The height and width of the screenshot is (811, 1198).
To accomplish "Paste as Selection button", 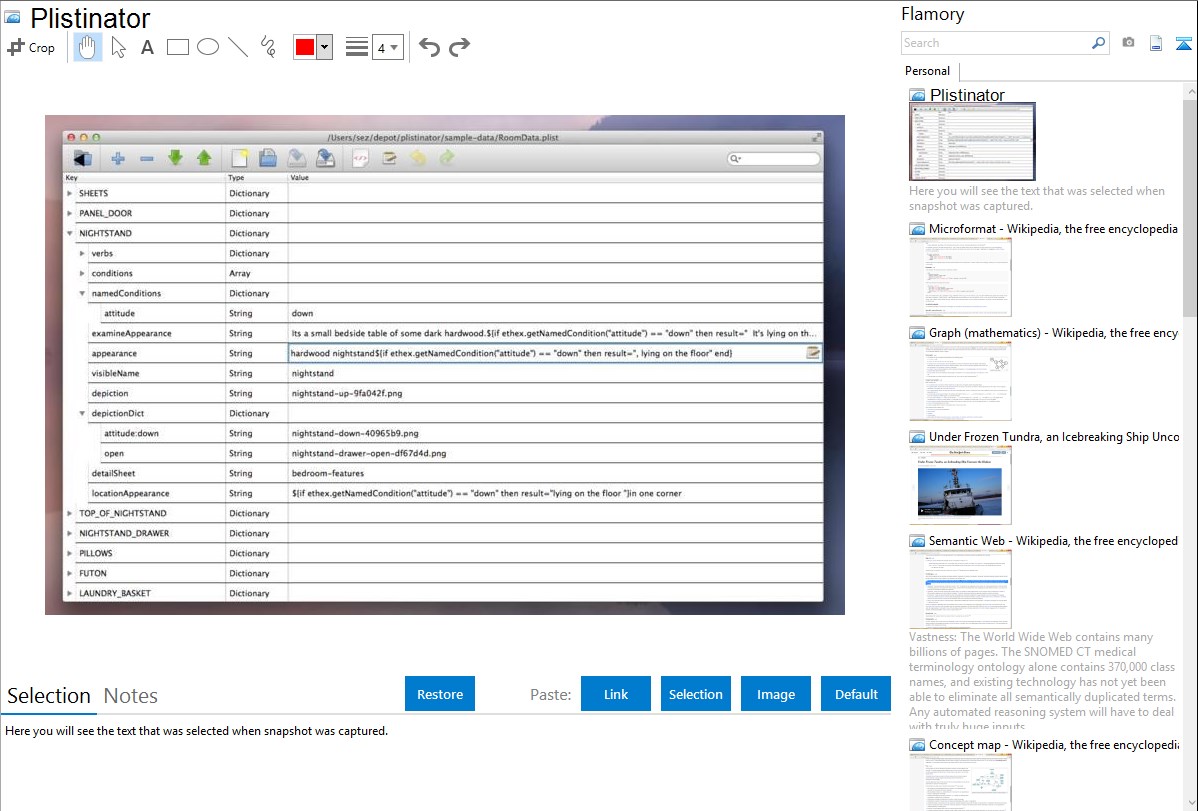I will point(695,694).
